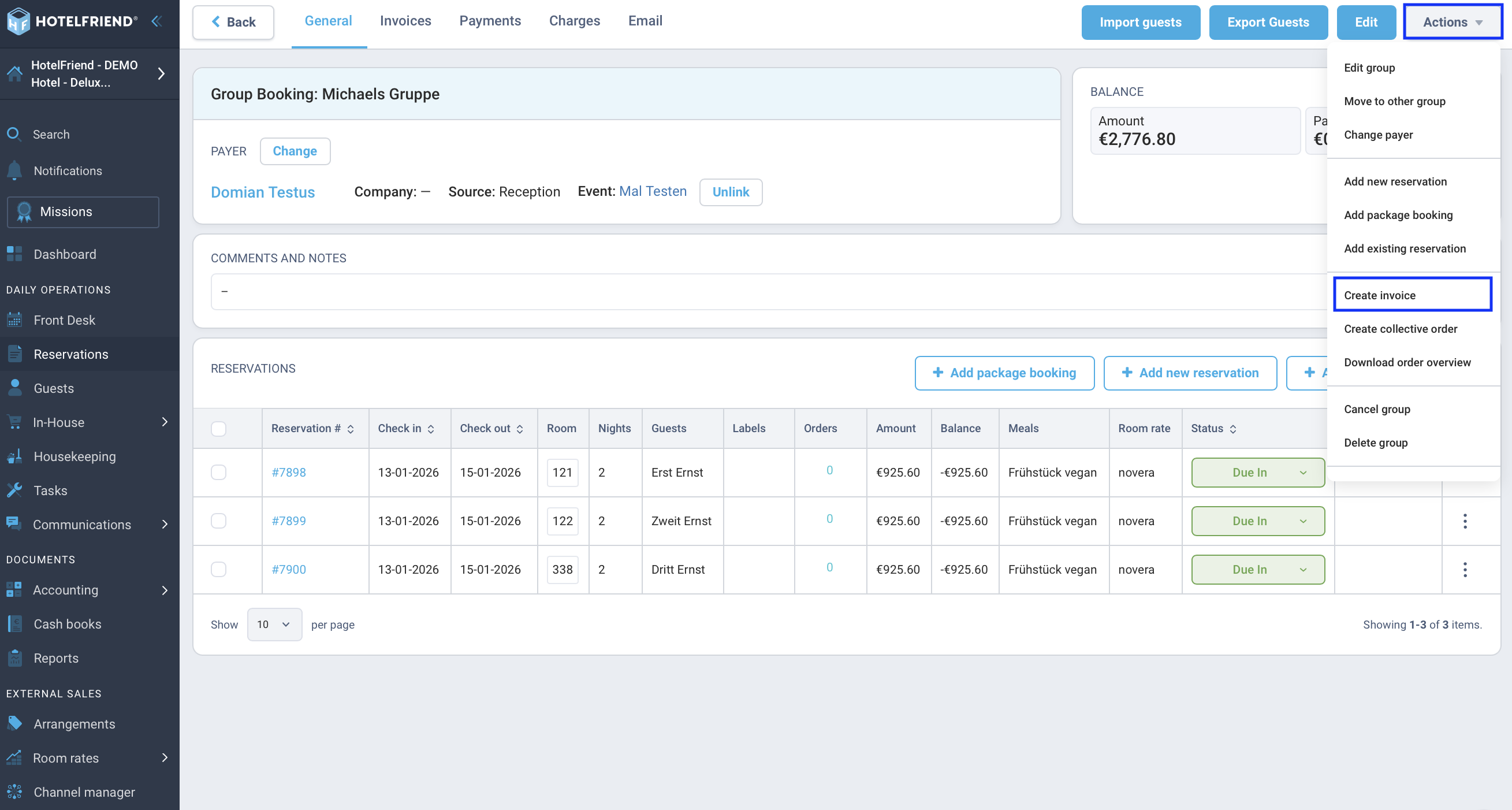Click the hotel house icon in sidebar
Image resolution: width=1512 pixels, height=810 pixels.
tap(14, 73)
